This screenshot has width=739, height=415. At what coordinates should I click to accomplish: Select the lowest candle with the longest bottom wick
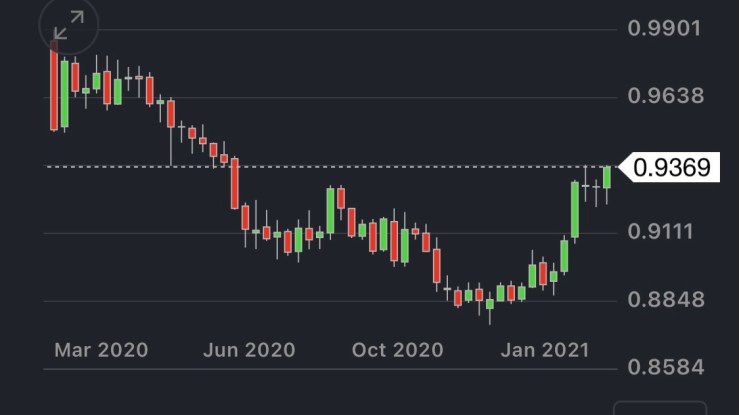[x=490, y=305]
